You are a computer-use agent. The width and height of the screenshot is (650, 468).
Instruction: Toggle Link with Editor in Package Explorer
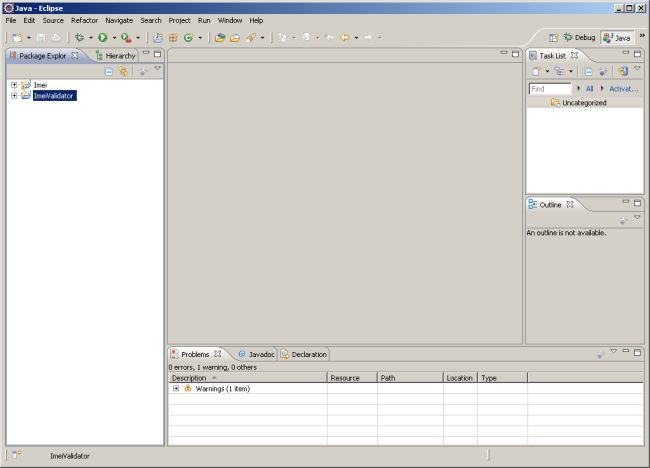(x=123, y=72)
